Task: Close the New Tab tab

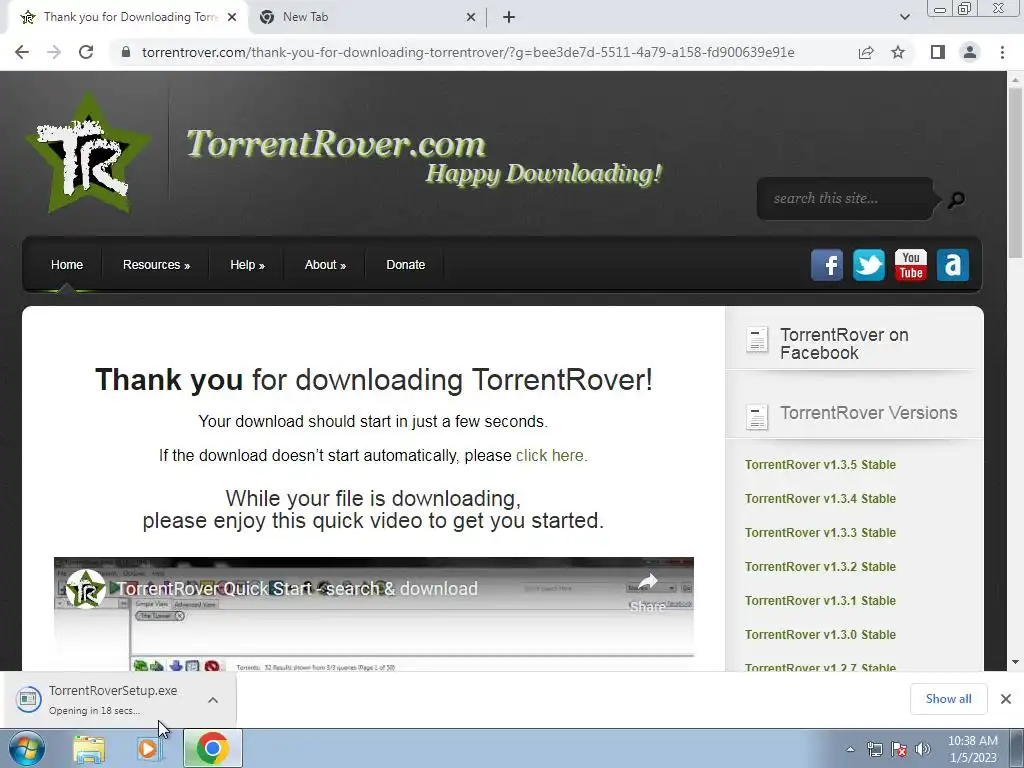Action: pos(470,17)
